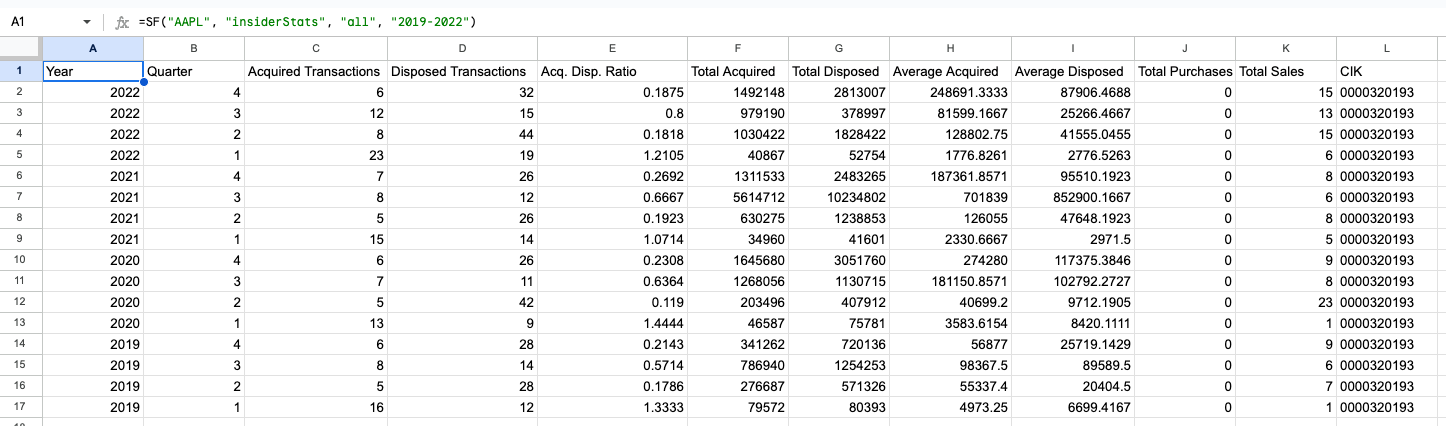Select column G header
Screen dimensions: 1446x426
(839, 48)
